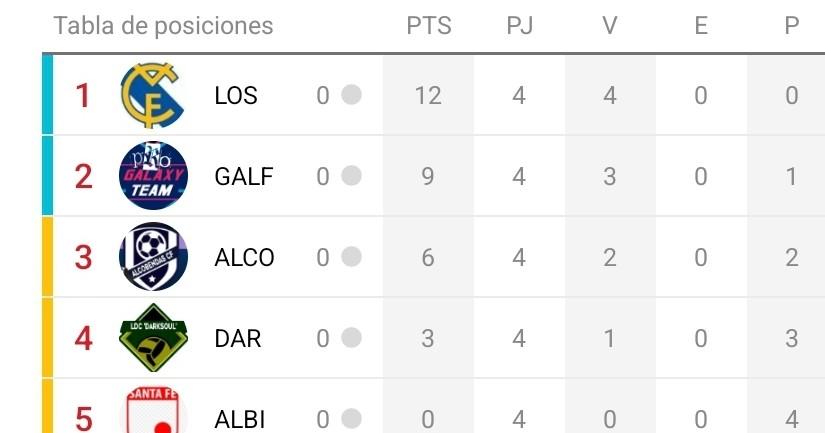Select the E draws column header
Screen dimensions: 825x433
pyautogui.click(x=701, y=26)
